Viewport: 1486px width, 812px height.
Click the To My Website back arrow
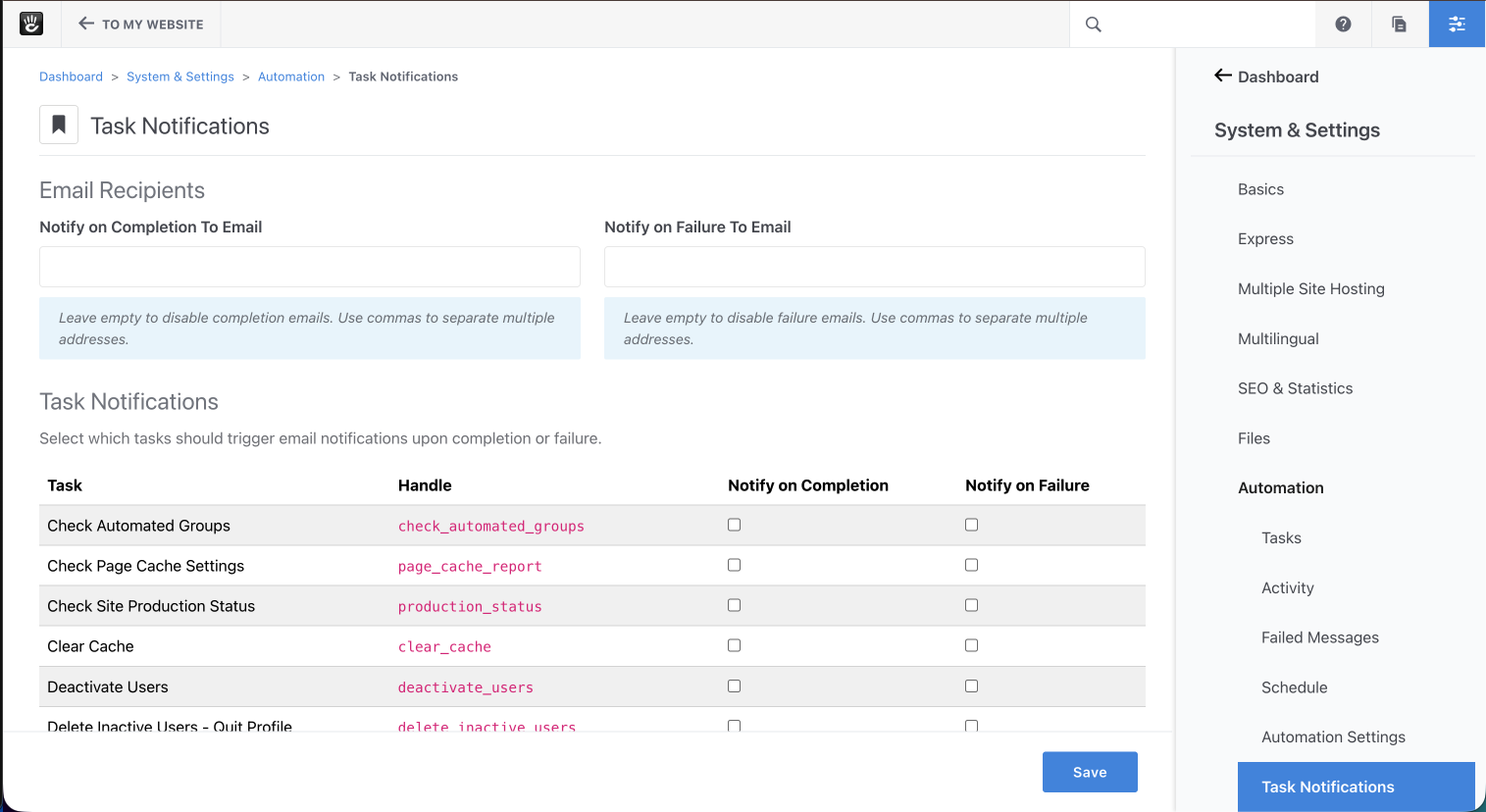tap(86, 24)
